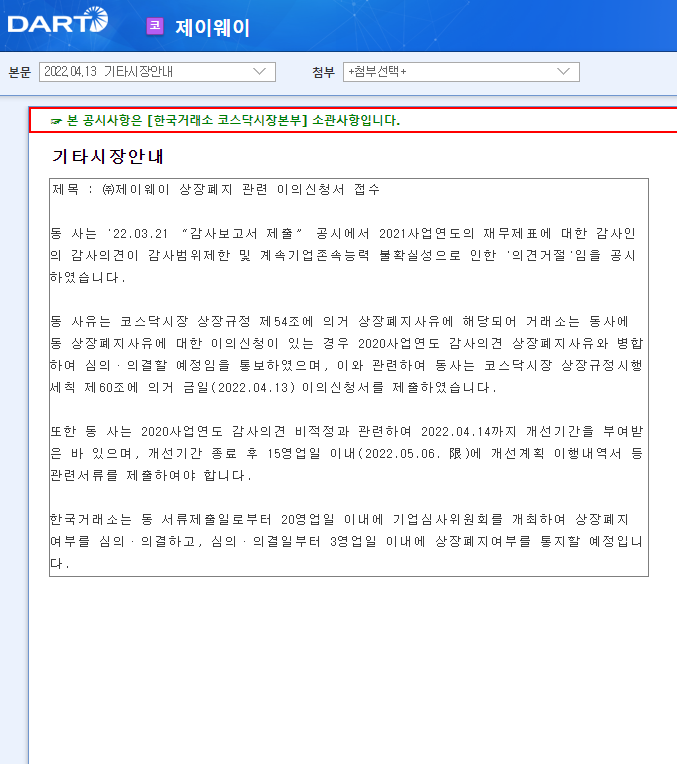Click the 본문 label
The height and width of the screenshot is (764, 677).
(19, 72)
